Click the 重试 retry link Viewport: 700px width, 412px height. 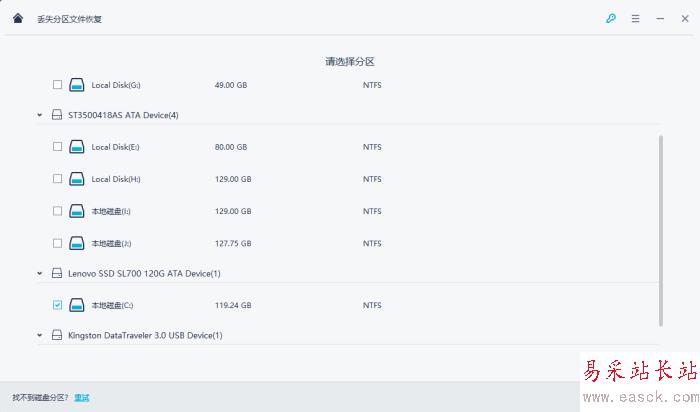point(81,397)
